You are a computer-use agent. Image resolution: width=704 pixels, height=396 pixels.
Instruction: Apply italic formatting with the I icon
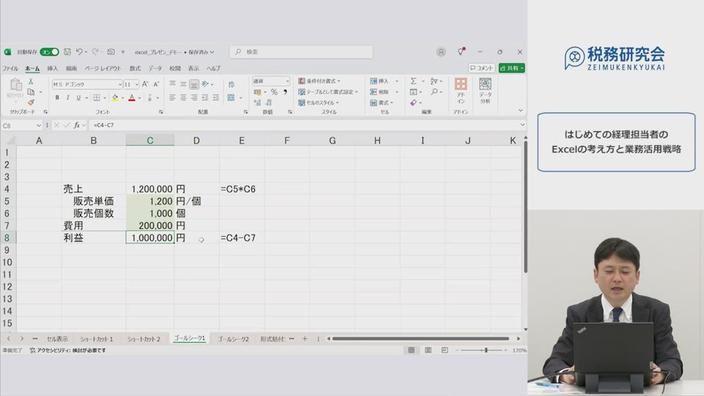tap(68, 98)
